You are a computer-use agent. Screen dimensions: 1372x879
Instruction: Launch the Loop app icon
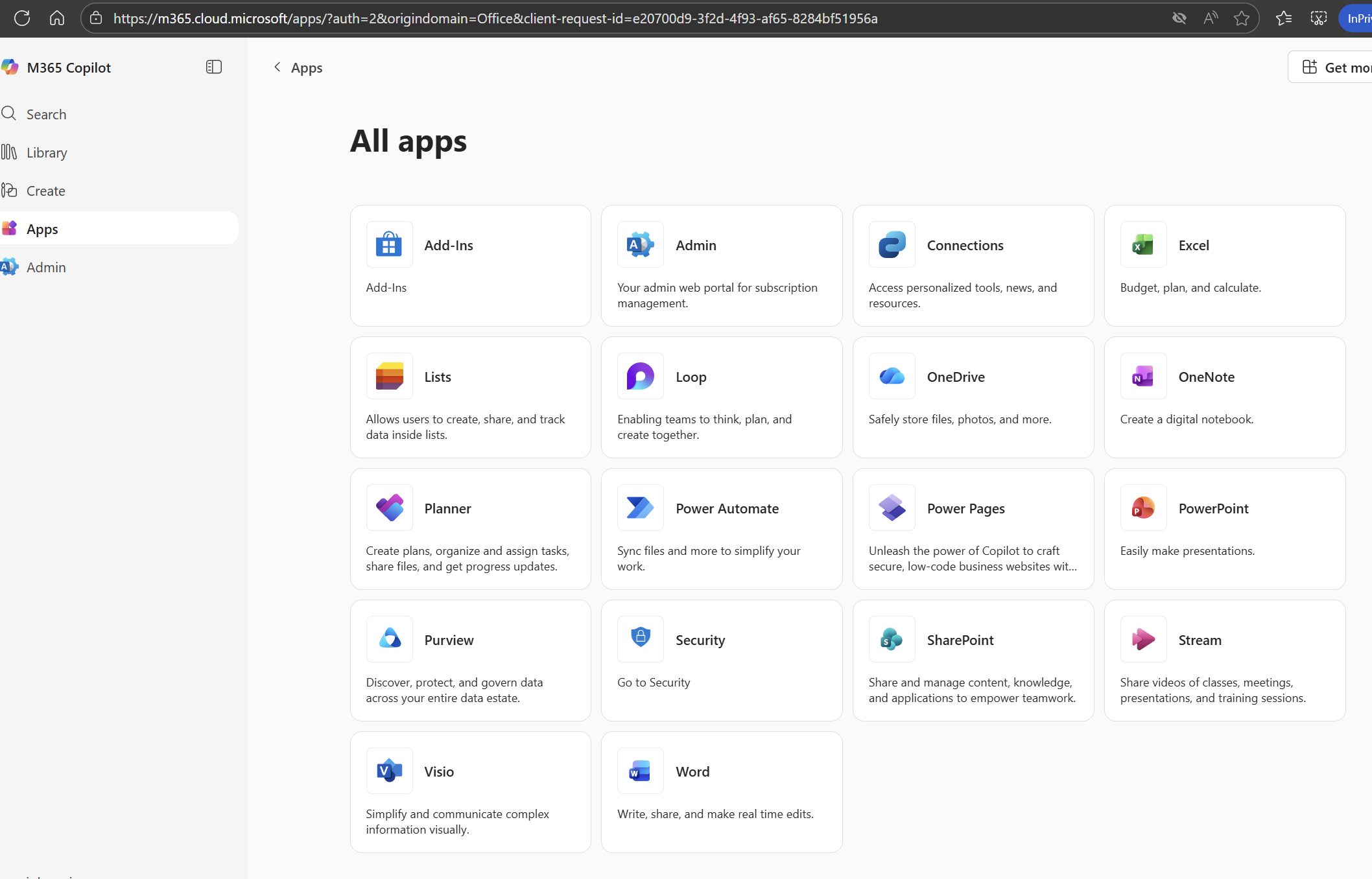click(x=641, y=377)
